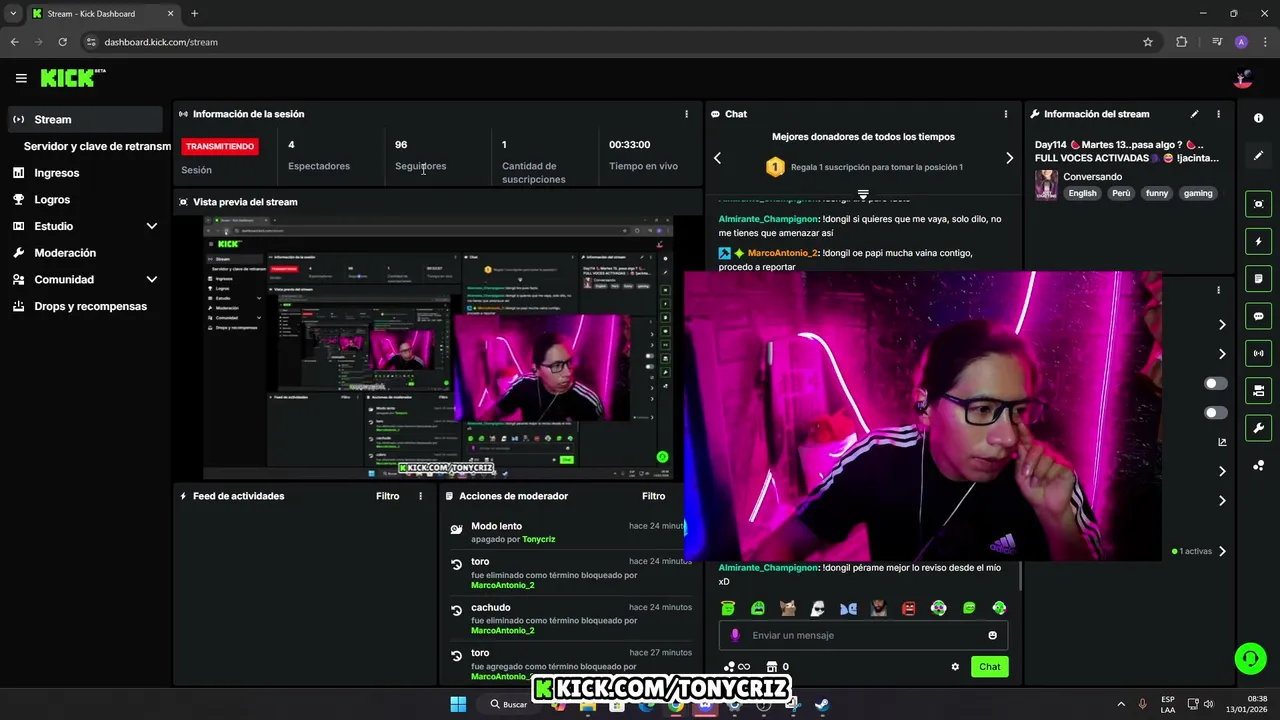Click the microphone icon in the message box
This screenshot has height=720, width=1280.
(x=735, y=635)
